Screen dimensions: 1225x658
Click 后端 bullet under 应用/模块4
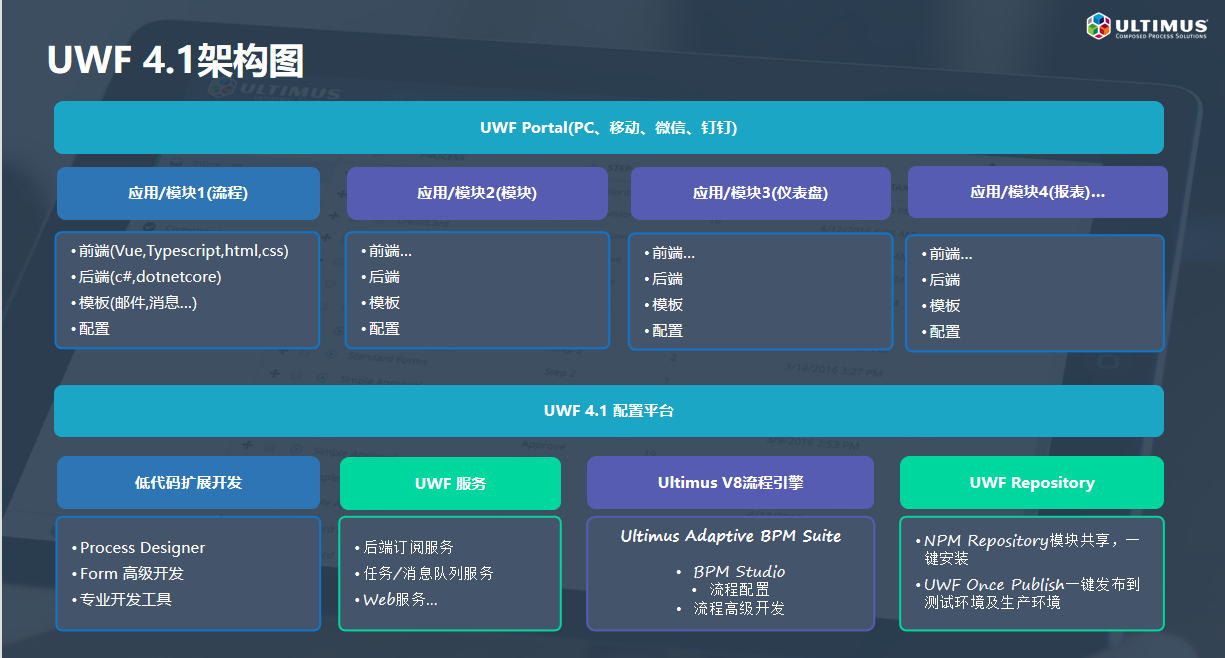click(x=941, y=280)
